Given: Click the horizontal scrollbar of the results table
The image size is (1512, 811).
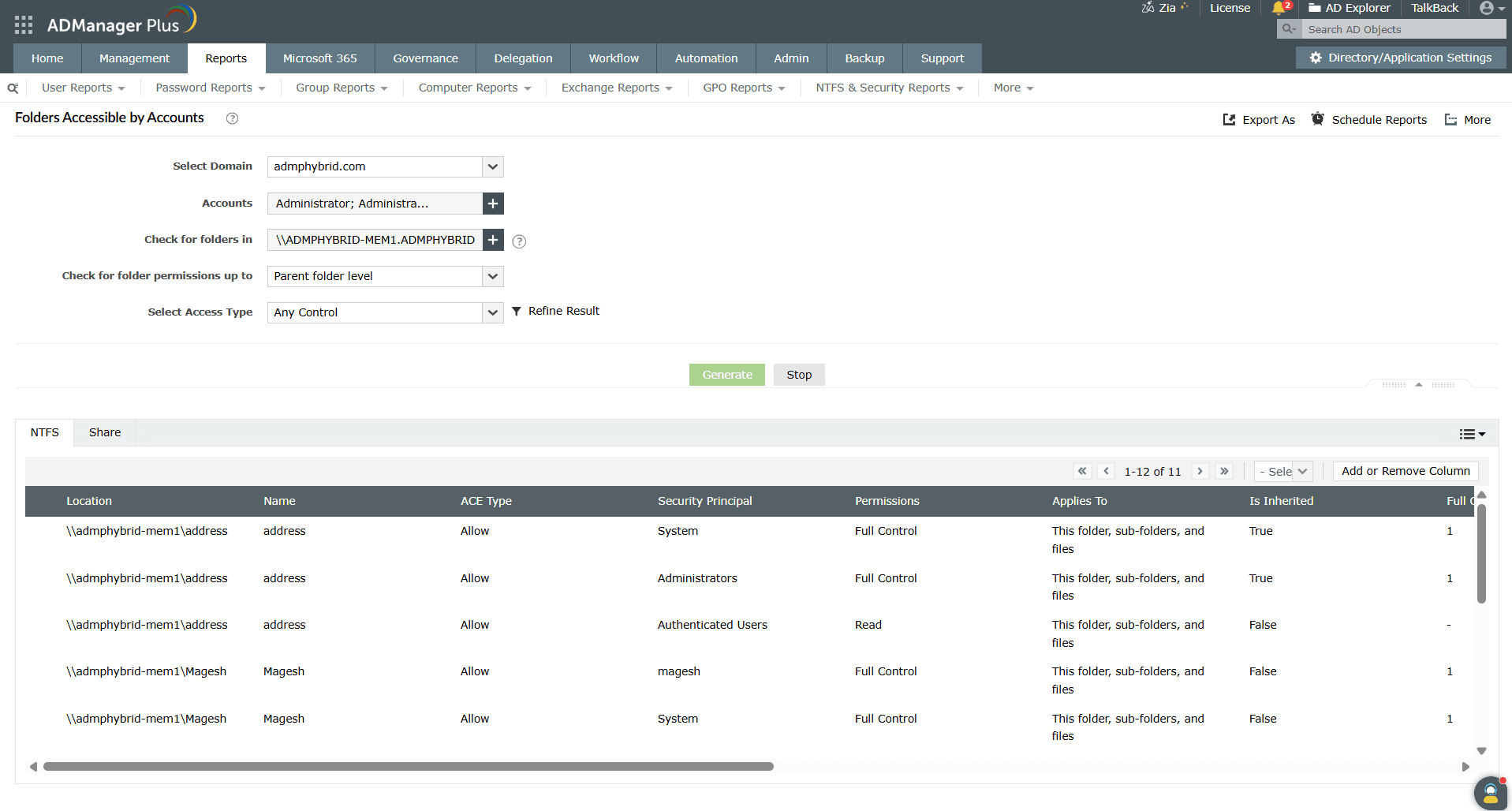Looking at the screenshot, I should coord(409,767).
